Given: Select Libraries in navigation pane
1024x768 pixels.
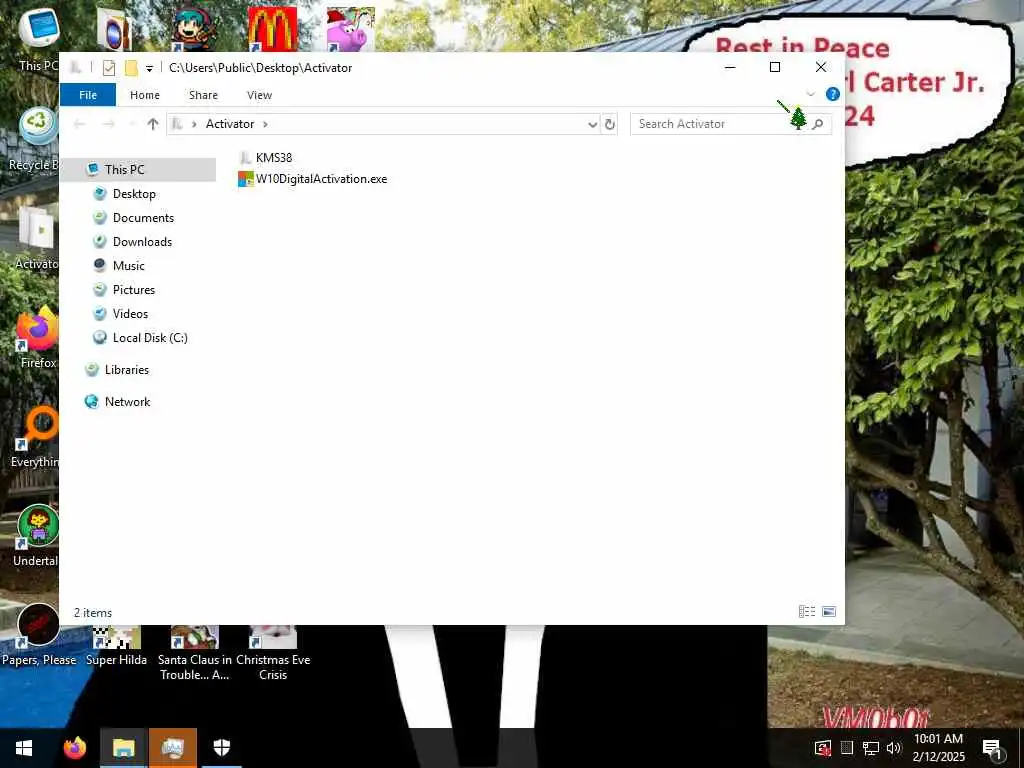Looking at the screenshot, I should tap(127, 370).
